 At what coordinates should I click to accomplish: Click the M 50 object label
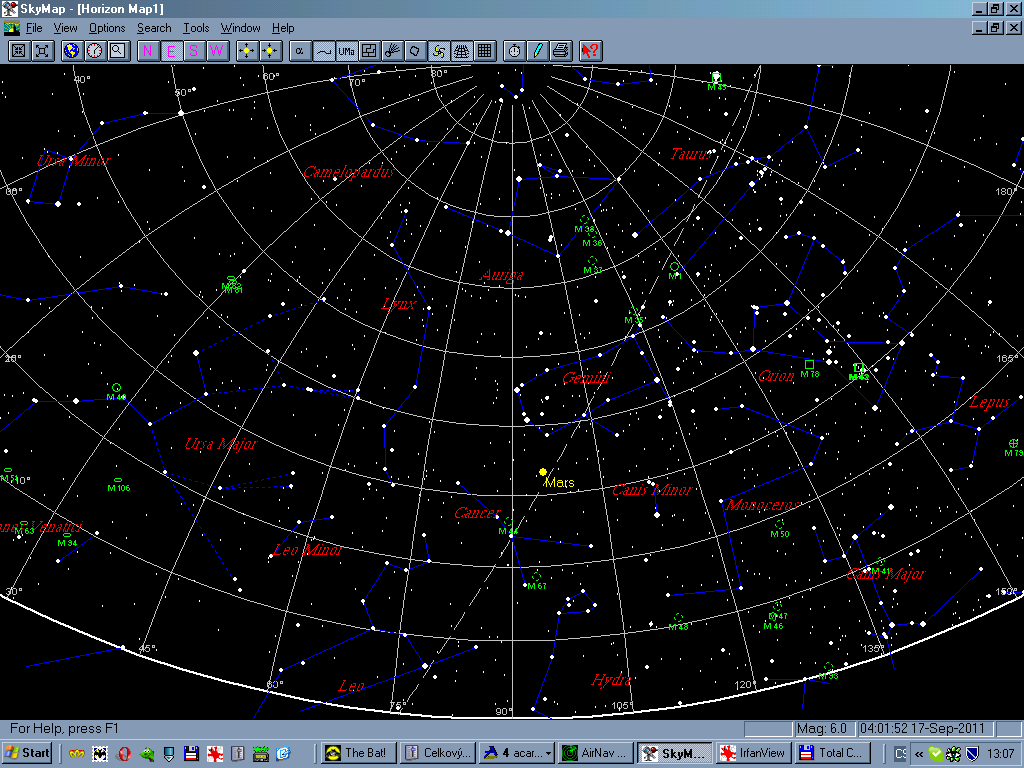(x=780, y=534)
